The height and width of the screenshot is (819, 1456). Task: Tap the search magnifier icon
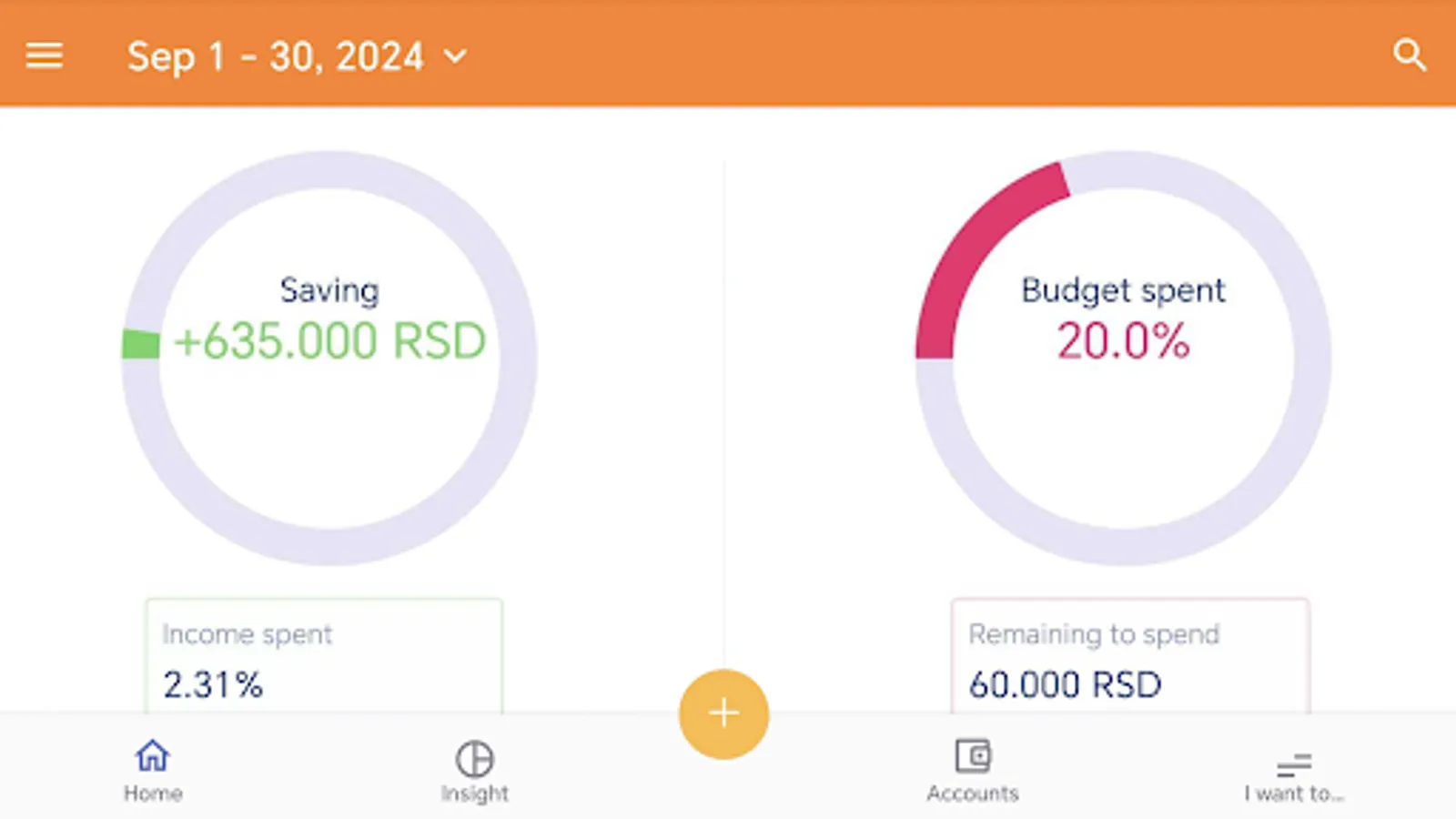(x=1410, y=56)
